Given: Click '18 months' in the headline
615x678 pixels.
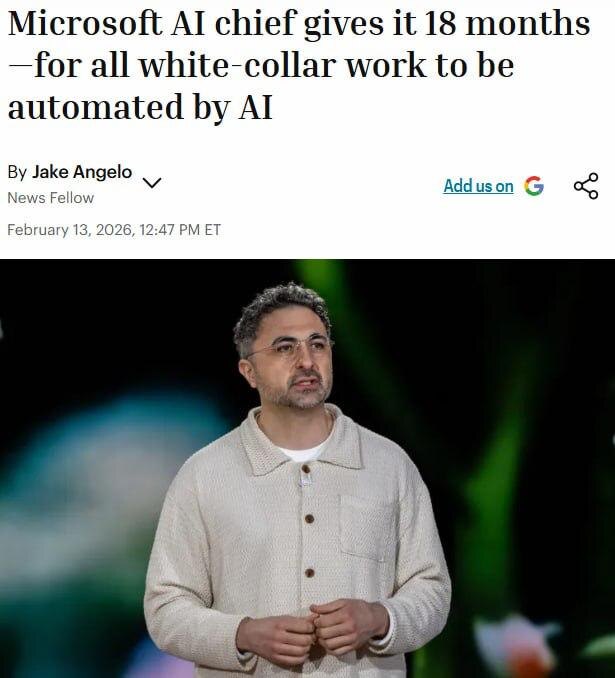Looking at the screenshot, I should coord(506,23).
